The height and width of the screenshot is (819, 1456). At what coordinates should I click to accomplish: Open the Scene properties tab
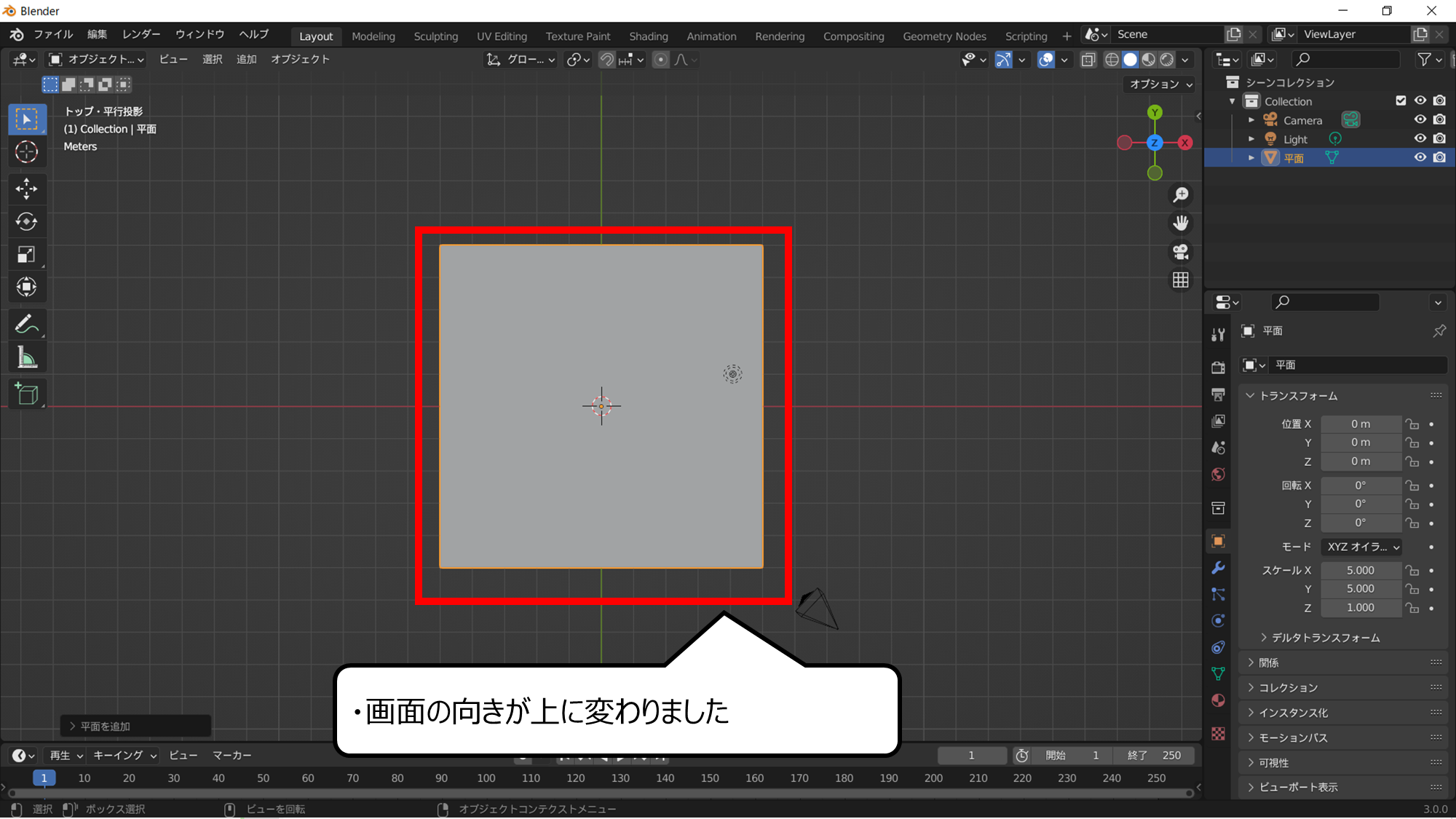tap(1218, 448)
